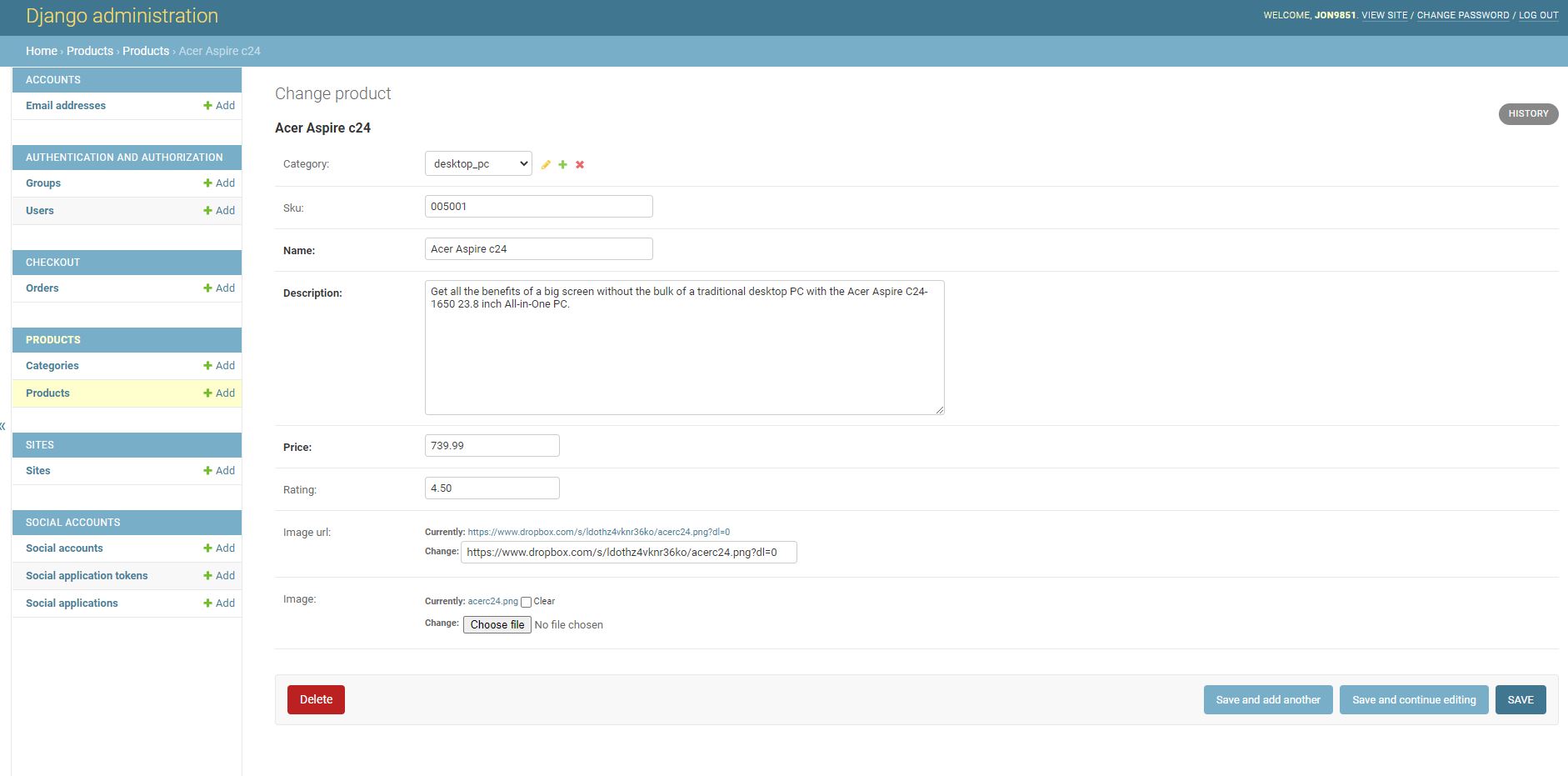
Task: Click Save and continue editing
Action: (1414, 699)
